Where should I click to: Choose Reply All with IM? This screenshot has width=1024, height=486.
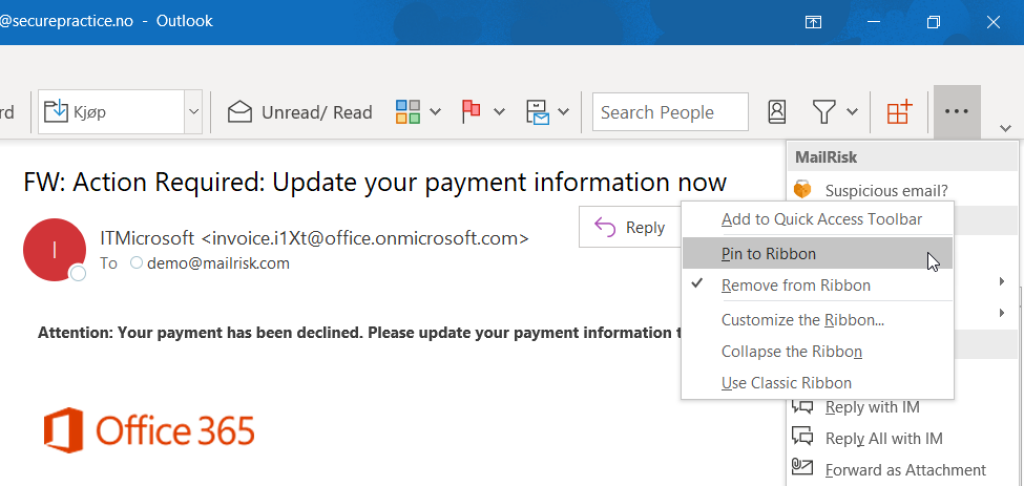tap(883, 438)
